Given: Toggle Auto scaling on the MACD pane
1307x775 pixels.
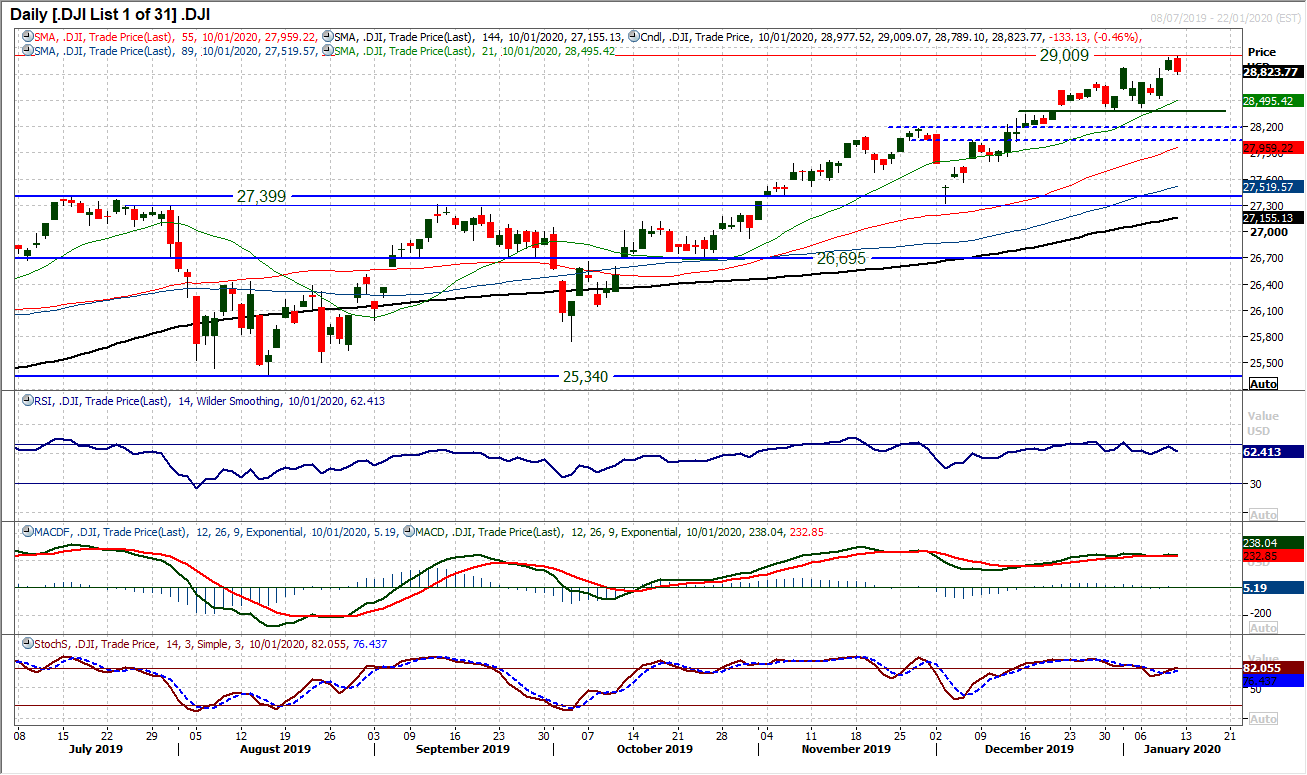Looking at the screenshot, I should coord(1264,625).
